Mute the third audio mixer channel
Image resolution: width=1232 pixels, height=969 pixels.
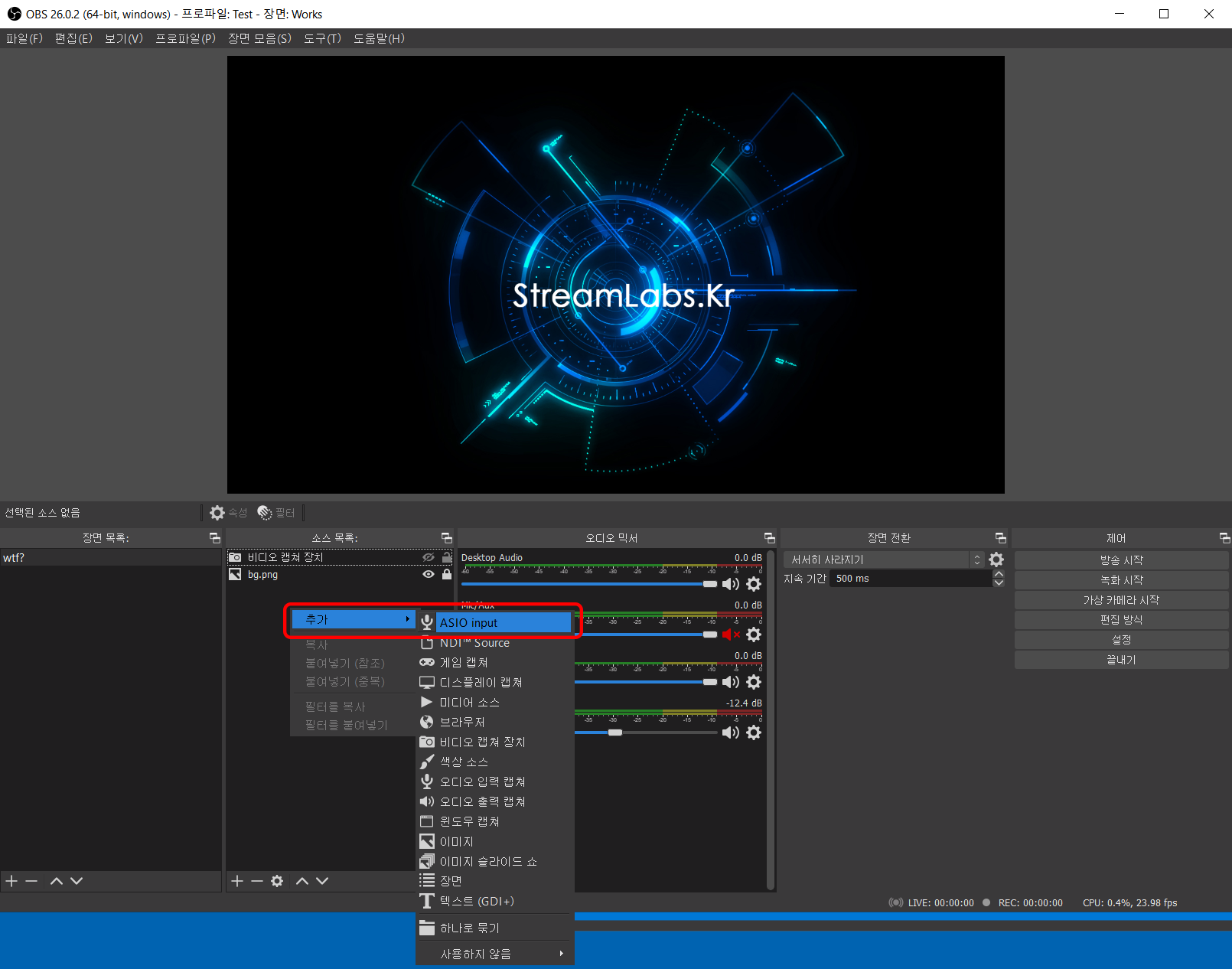point(731,682)
